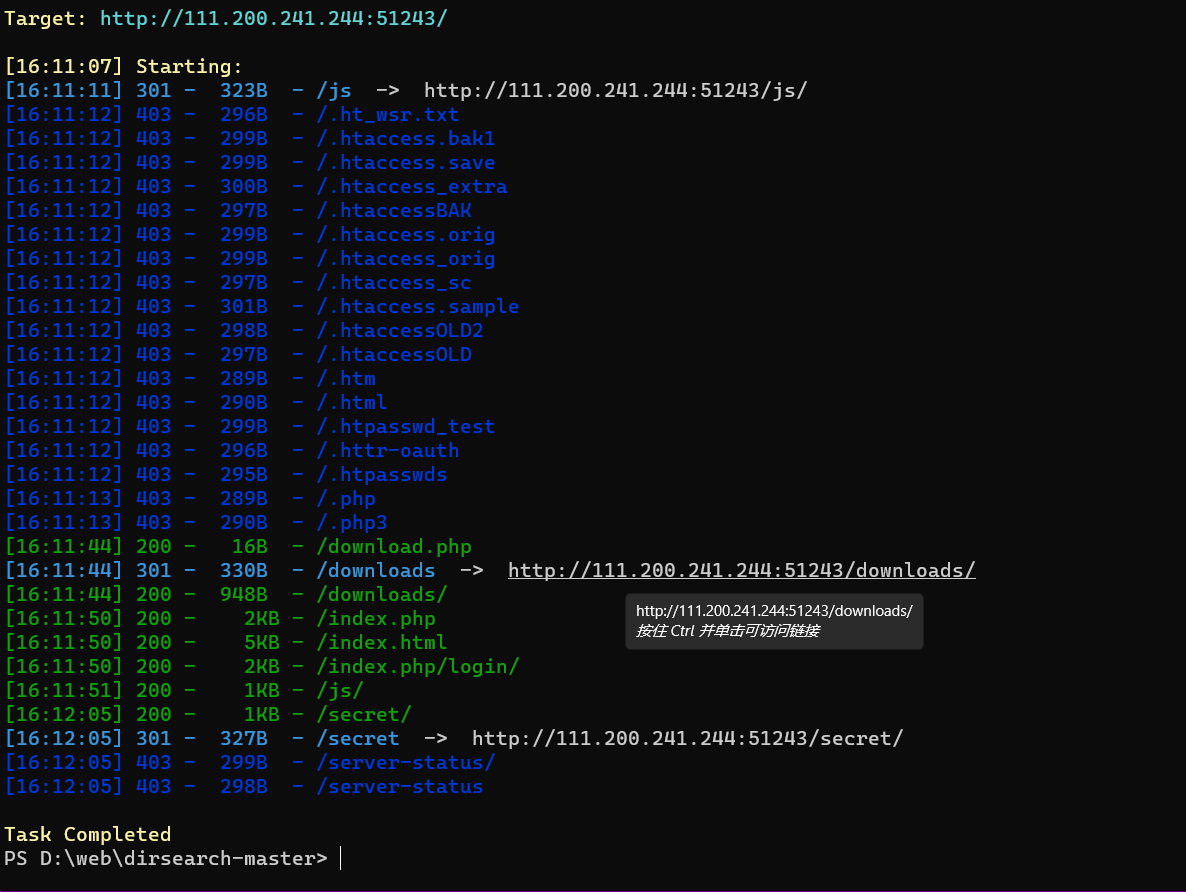Select the /index.php/login/ path
The image size is (1186, 892).
418,667
